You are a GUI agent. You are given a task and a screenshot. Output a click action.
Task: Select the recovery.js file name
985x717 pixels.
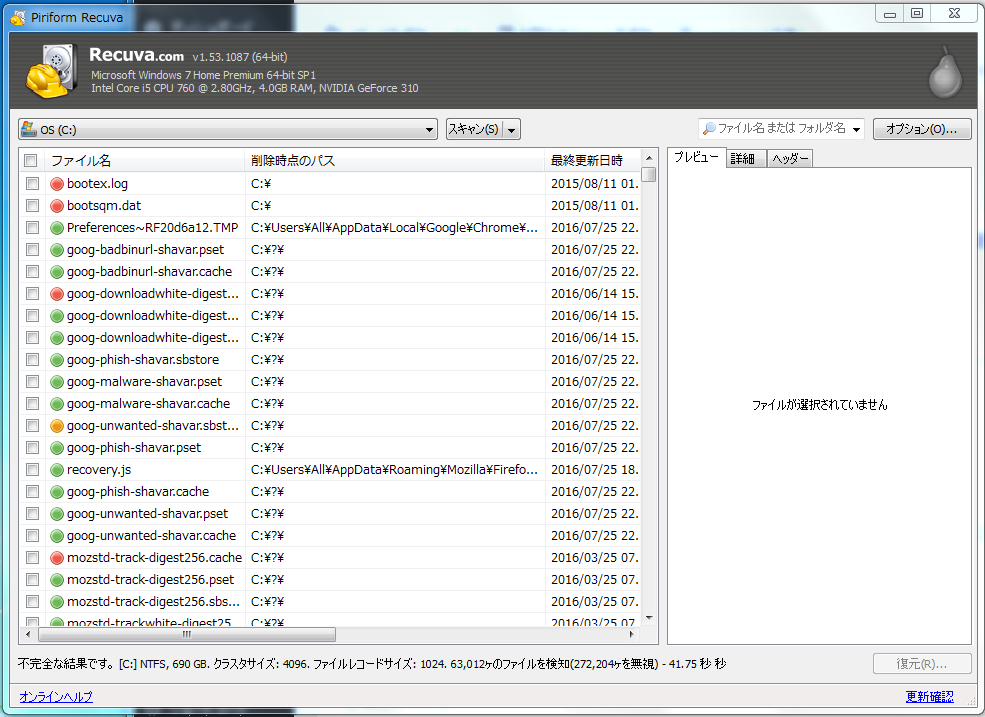pyautogui.click(x=99, y=469)
